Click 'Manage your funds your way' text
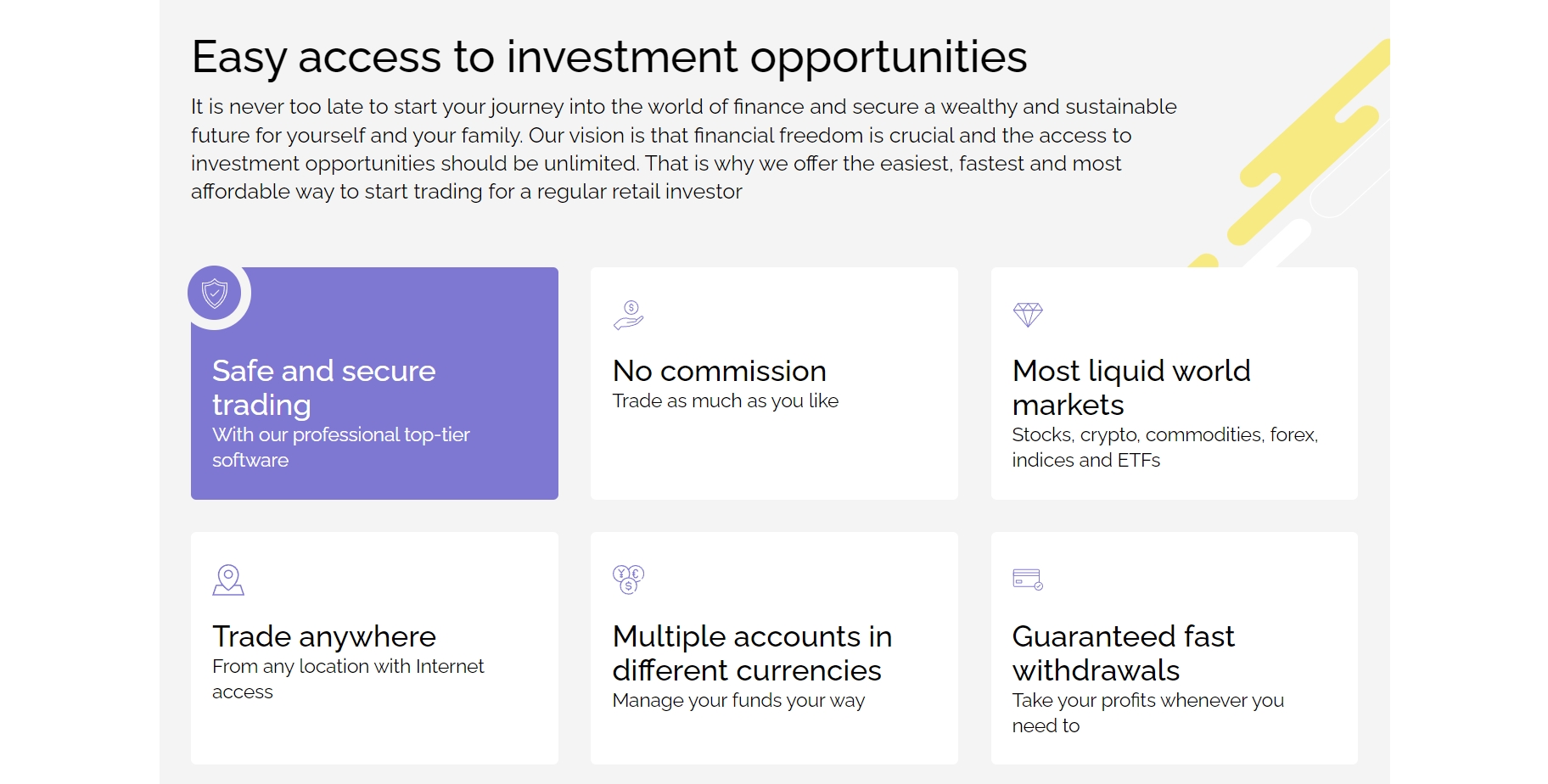Viewport: 1548px width, 784px height. point(738,700)
